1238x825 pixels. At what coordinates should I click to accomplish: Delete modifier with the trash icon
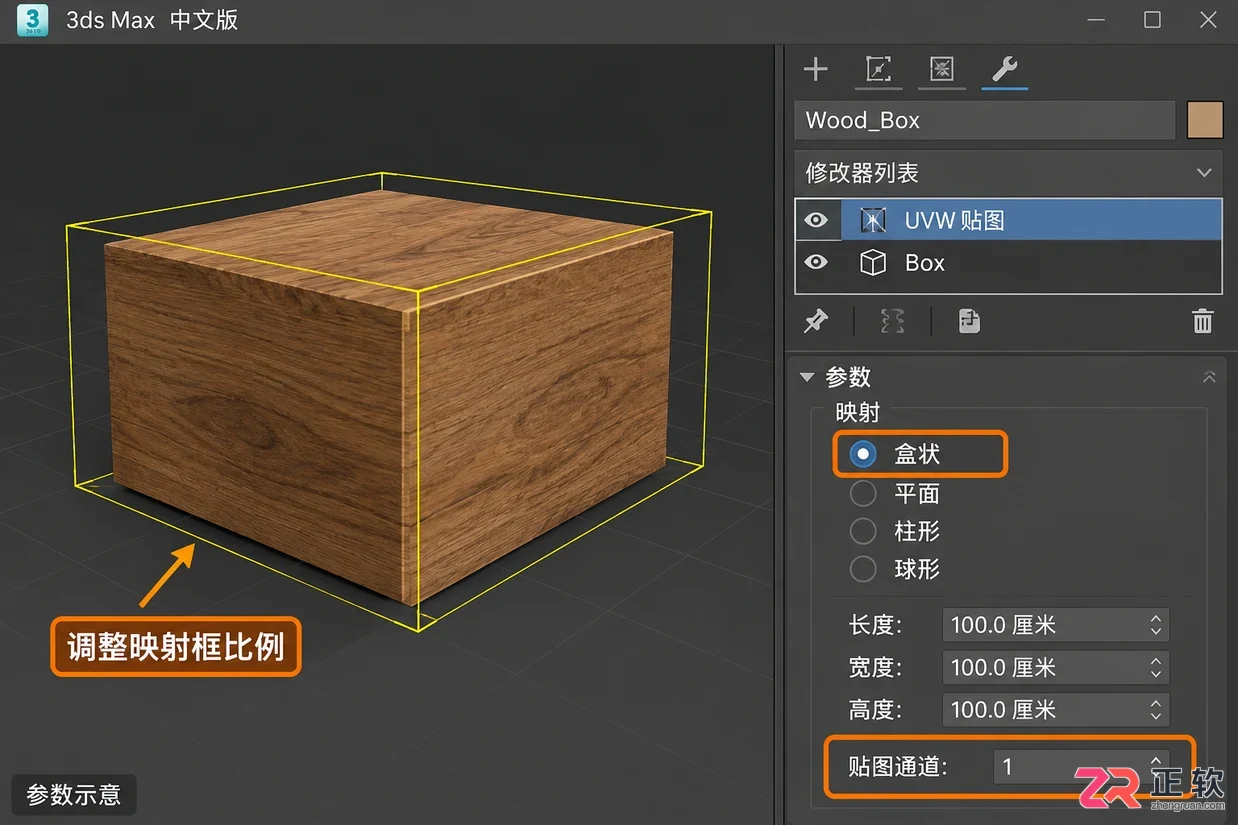(x=1203, y=321)
